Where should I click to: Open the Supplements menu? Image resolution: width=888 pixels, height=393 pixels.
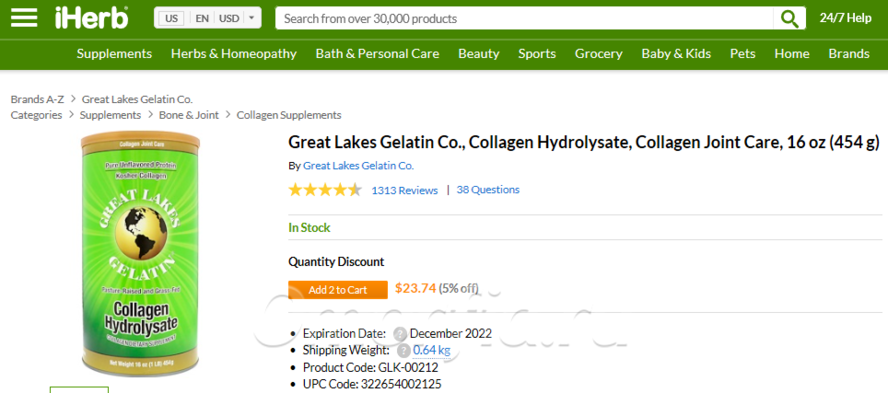(x=114, y=54)
